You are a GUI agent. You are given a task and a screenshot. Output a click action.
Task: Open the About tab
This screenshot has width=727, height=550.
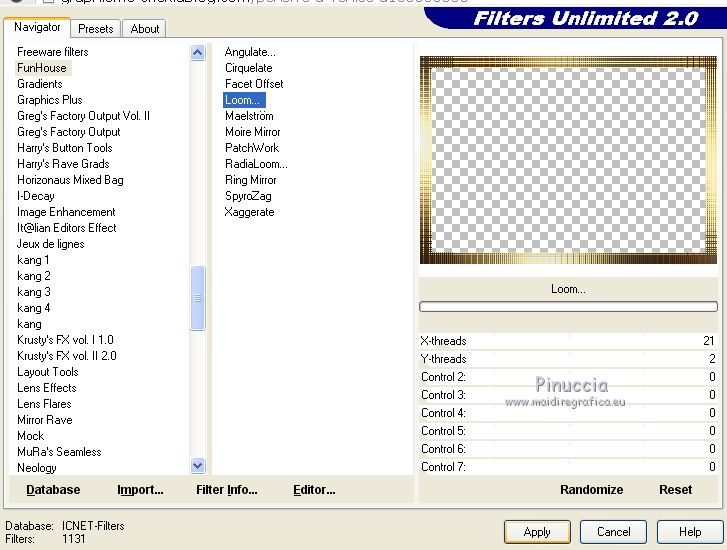click(145, 29)
